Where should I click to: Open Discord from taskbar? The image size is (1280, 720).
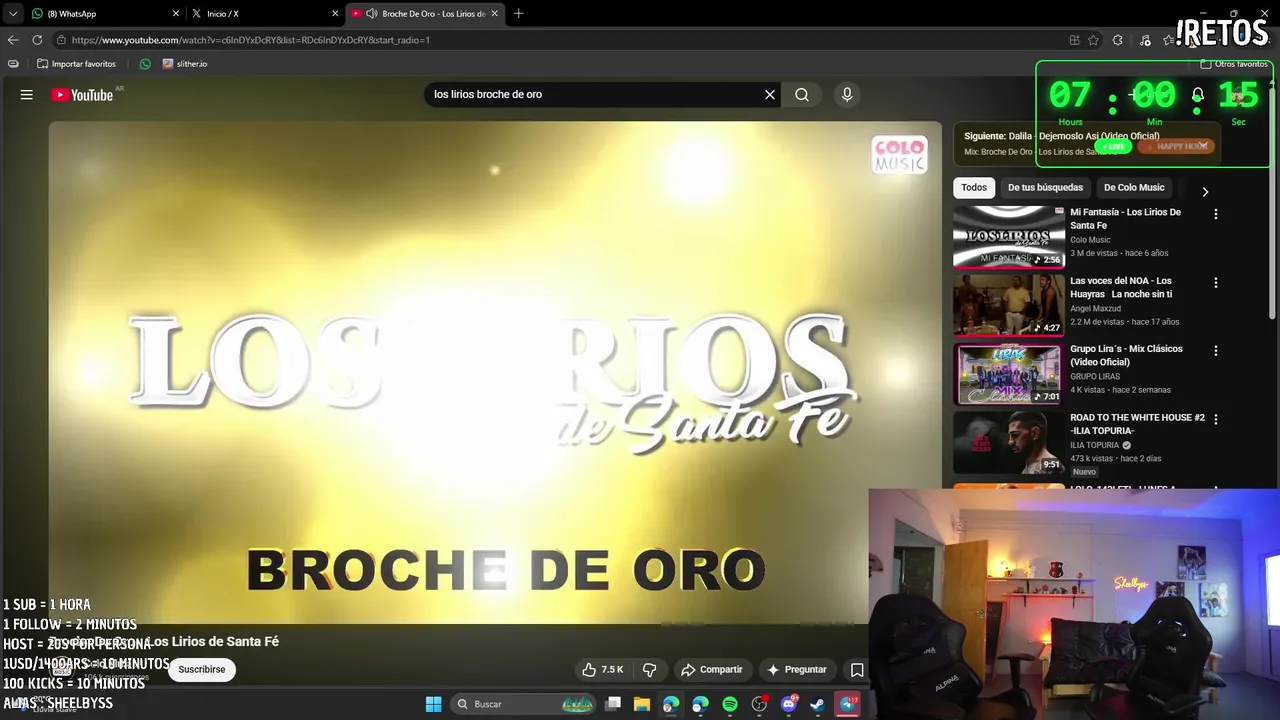[788, 704]
